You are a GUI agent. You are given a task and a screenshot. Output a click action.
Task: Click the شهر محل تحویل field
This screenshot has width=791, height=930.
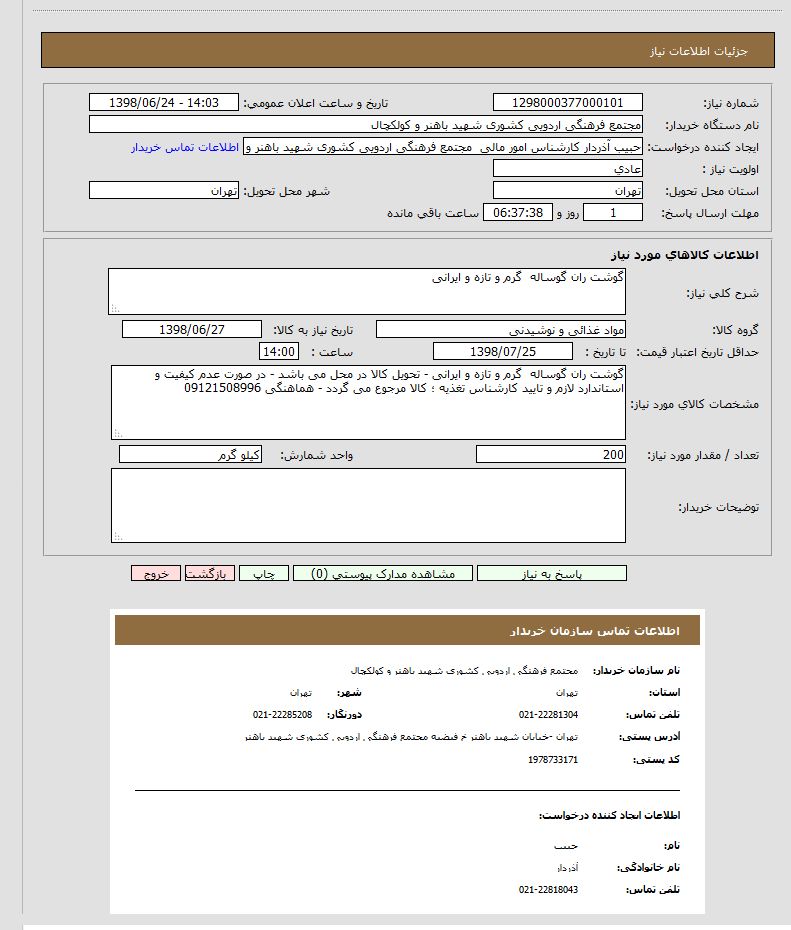coord(164,191)
